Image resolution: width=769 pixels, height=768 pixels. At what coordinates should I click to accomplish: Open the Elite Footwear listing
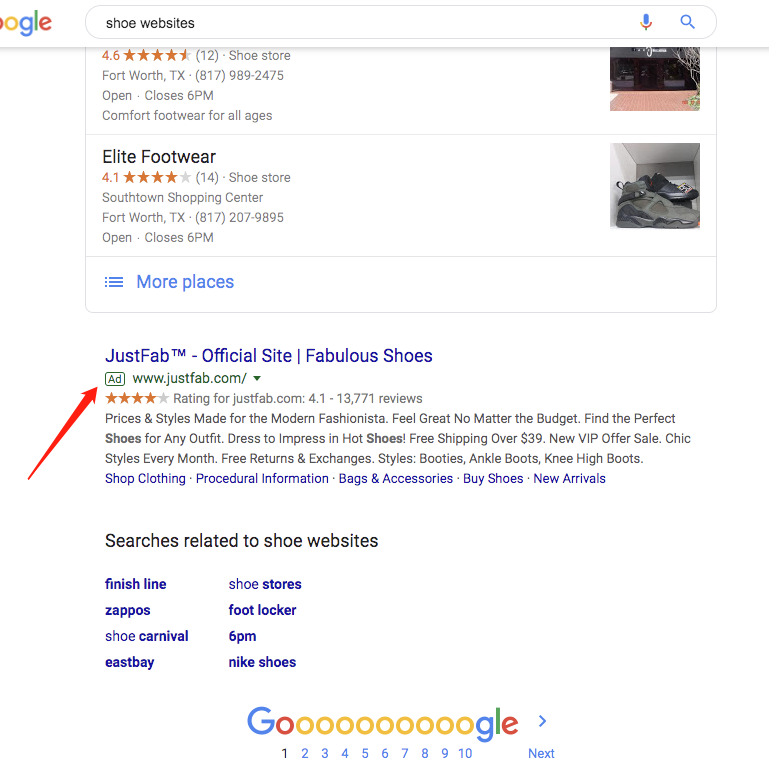(x=159, y=157)
